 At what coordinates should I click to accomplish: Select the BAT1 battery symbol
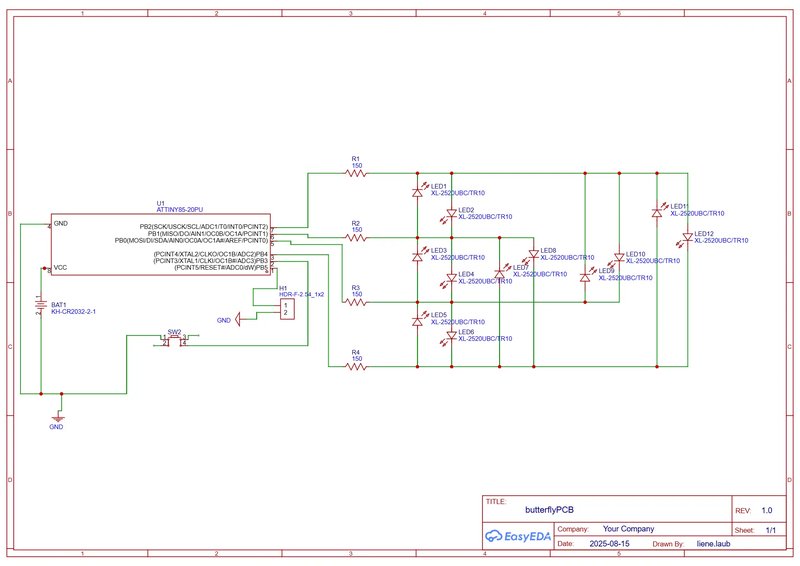tap(41, 305)
